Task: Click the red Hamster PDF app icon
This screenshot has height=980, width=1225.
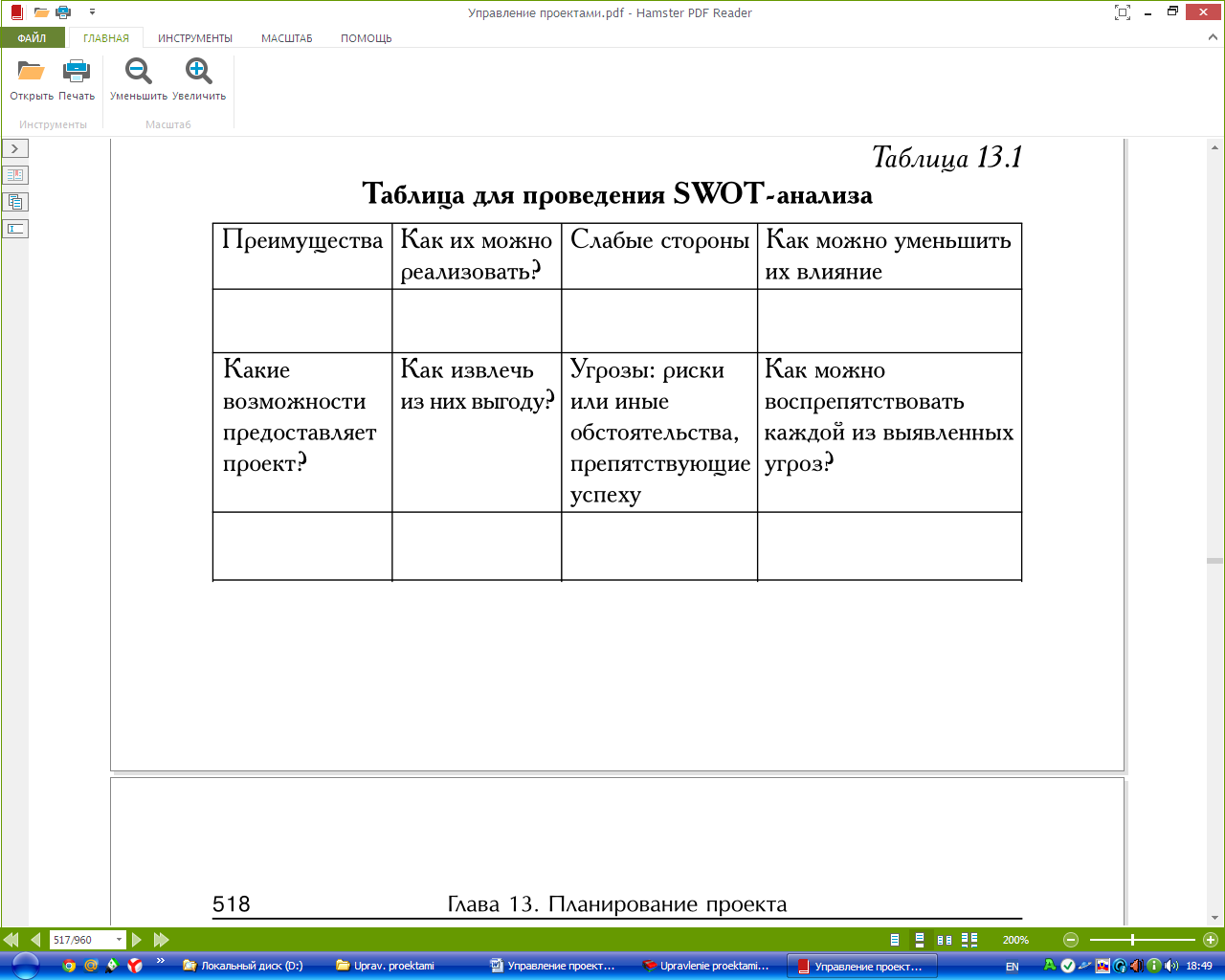Action: 16,12
